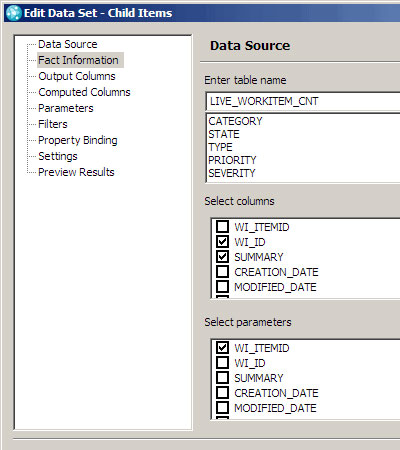Click the globe icon in the title bar
This screenshot has height=450, width=400.
pos(14,13)
